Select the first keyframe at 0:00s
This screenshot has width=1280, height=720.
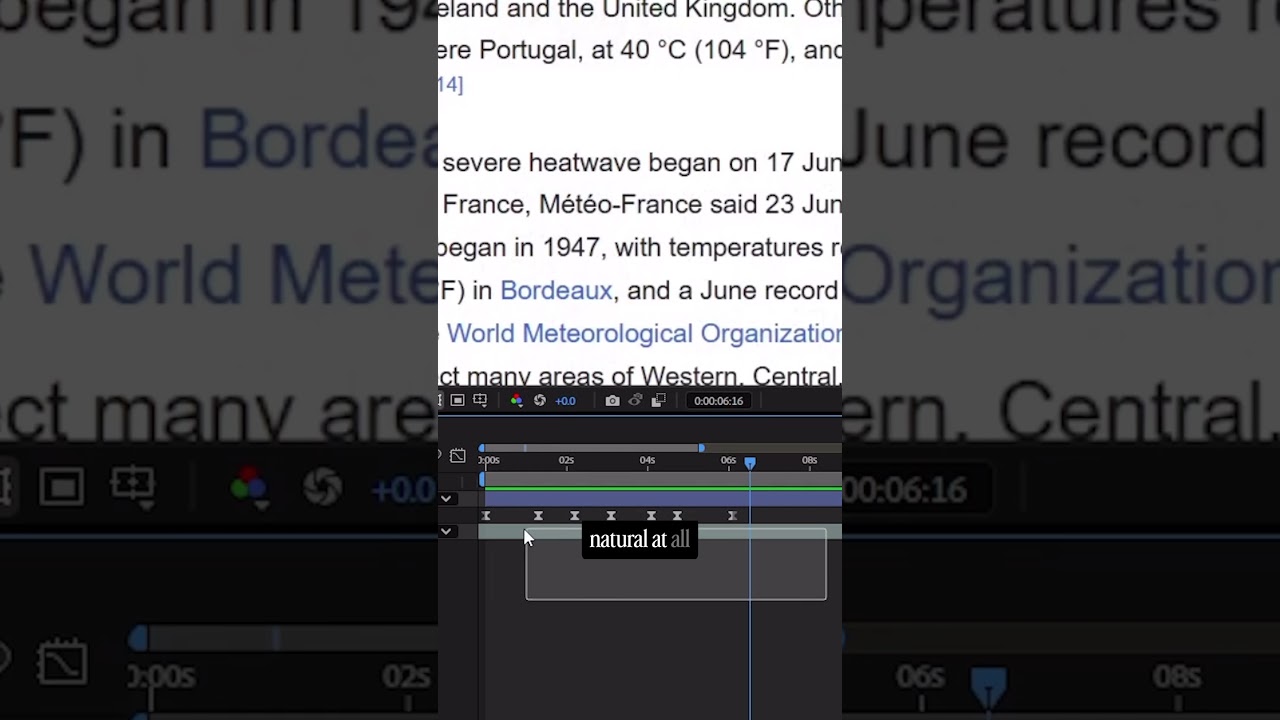coord(486,516)
